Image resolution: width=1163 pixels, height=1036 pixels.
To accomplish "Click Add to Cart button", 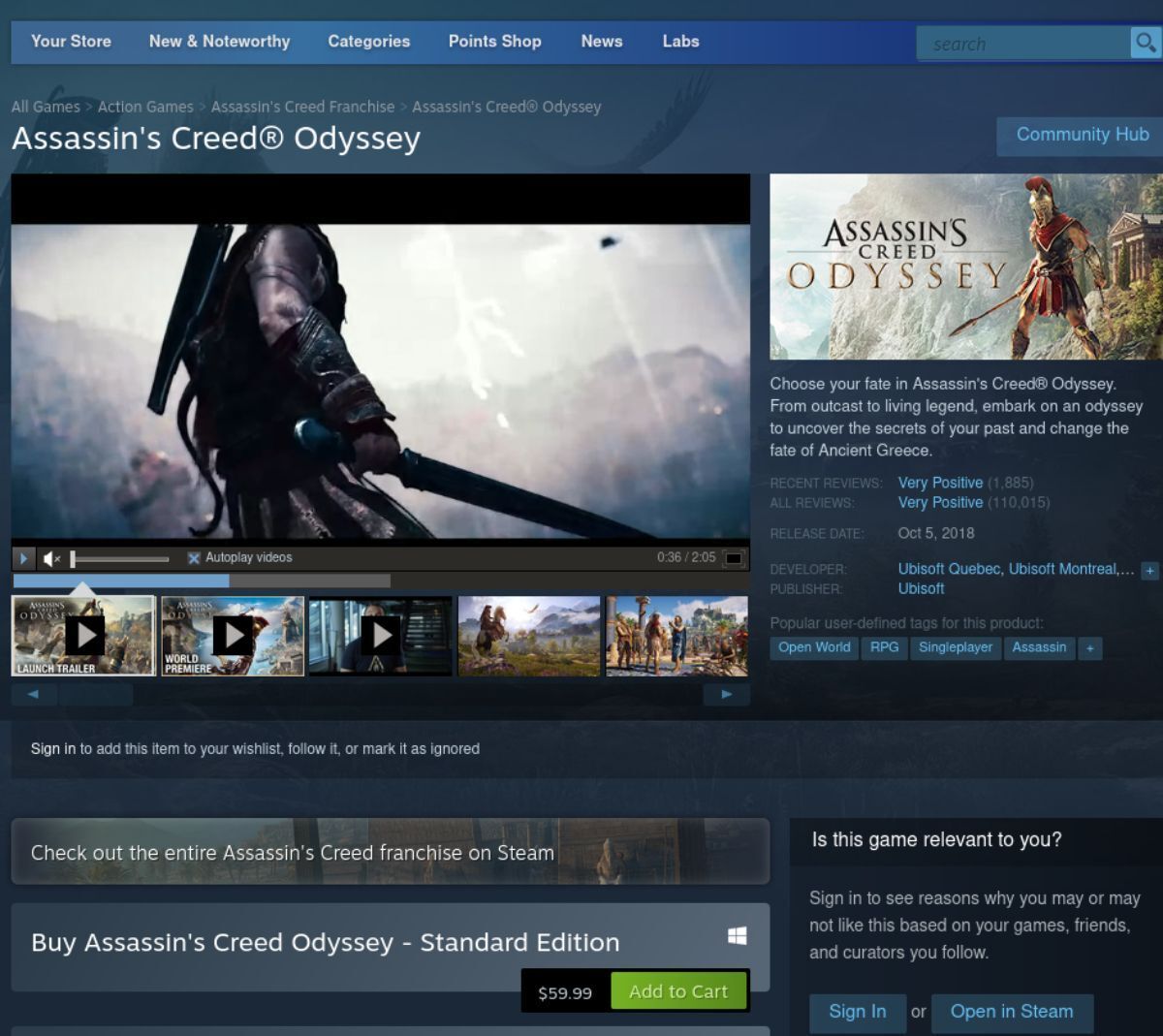I will pyautogui.click(x=678, y=991).
